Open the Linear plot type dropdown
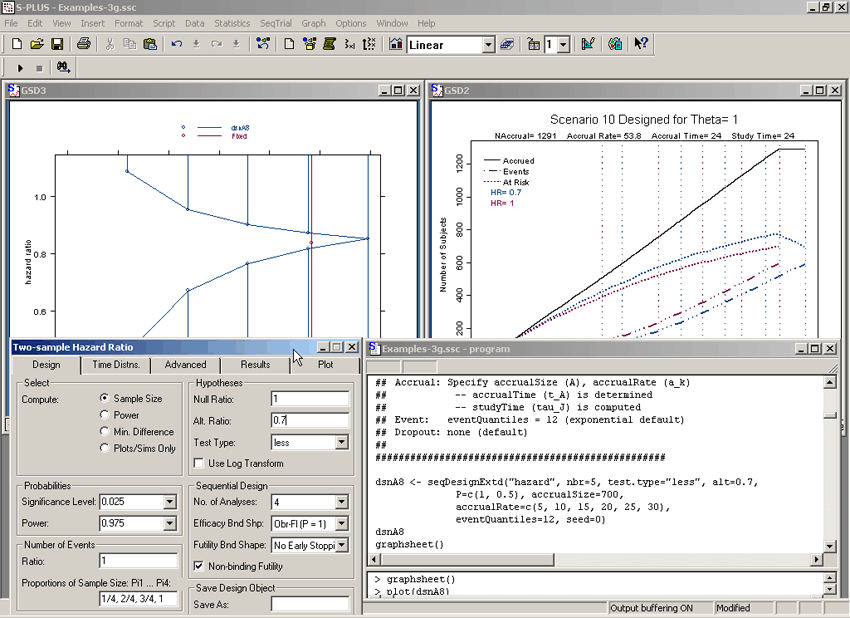 tap(488, 45)
